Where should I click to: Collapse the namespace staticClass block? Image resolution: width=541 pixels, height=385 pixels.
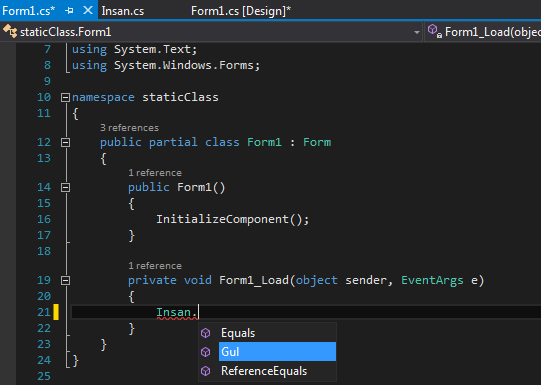pos(65,98)
